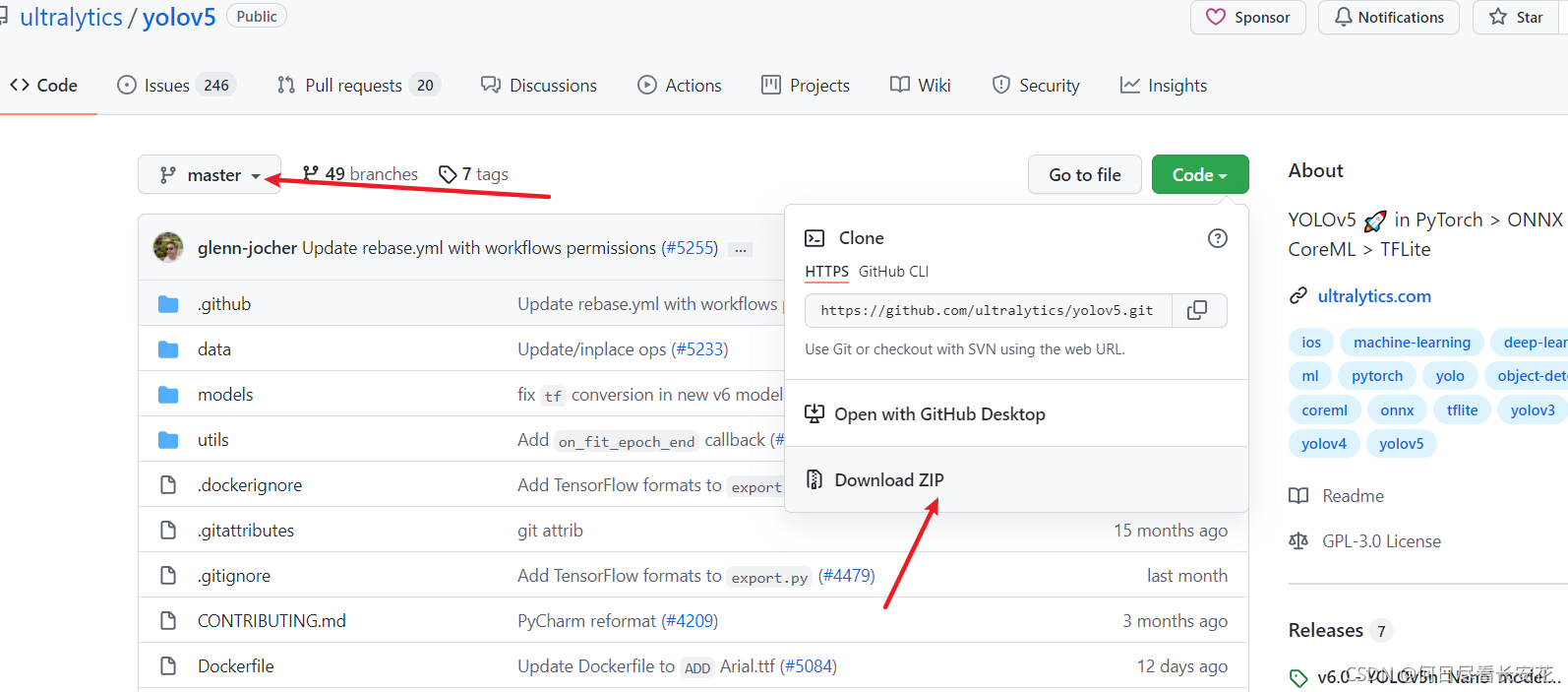Click the .github folder icon
Image resolution: width=1568 pixels, height=692 pixels.
[x=168, y=304]
